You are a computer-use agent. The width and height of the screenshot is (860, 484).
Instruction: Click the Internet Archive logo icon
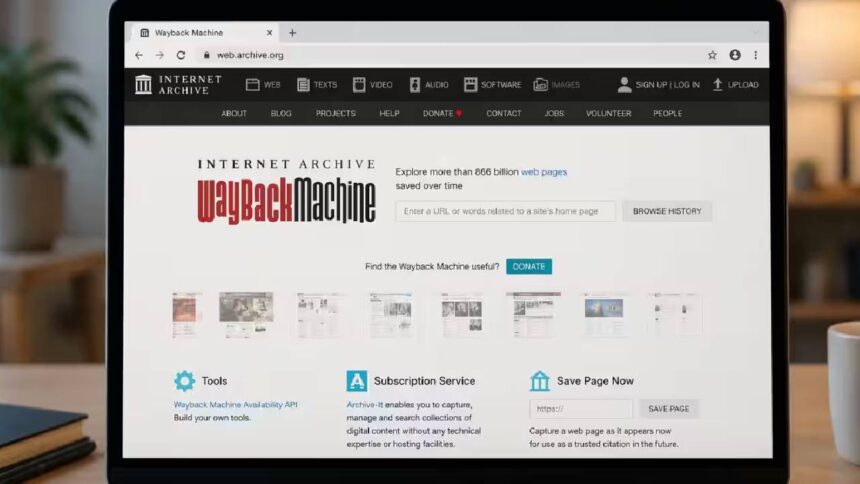coord(143,85)
